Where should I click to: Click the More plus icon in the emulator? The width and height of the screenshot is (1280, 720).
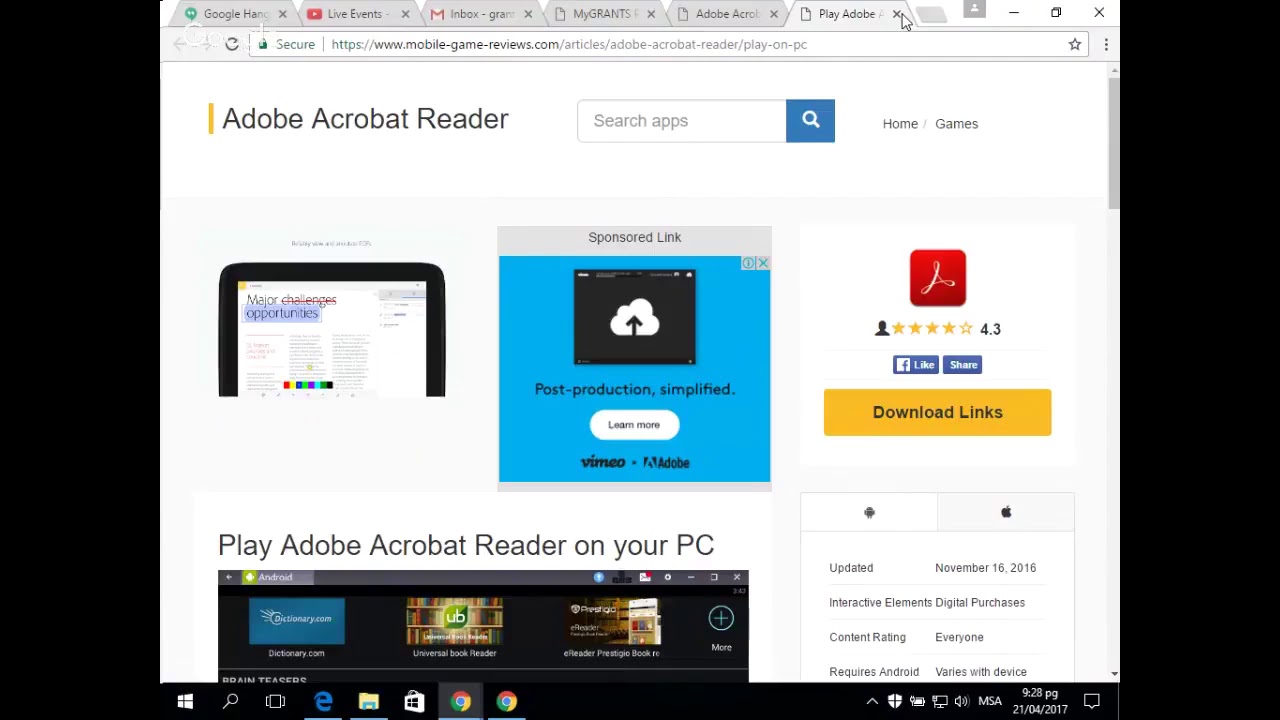coord(721,619)
